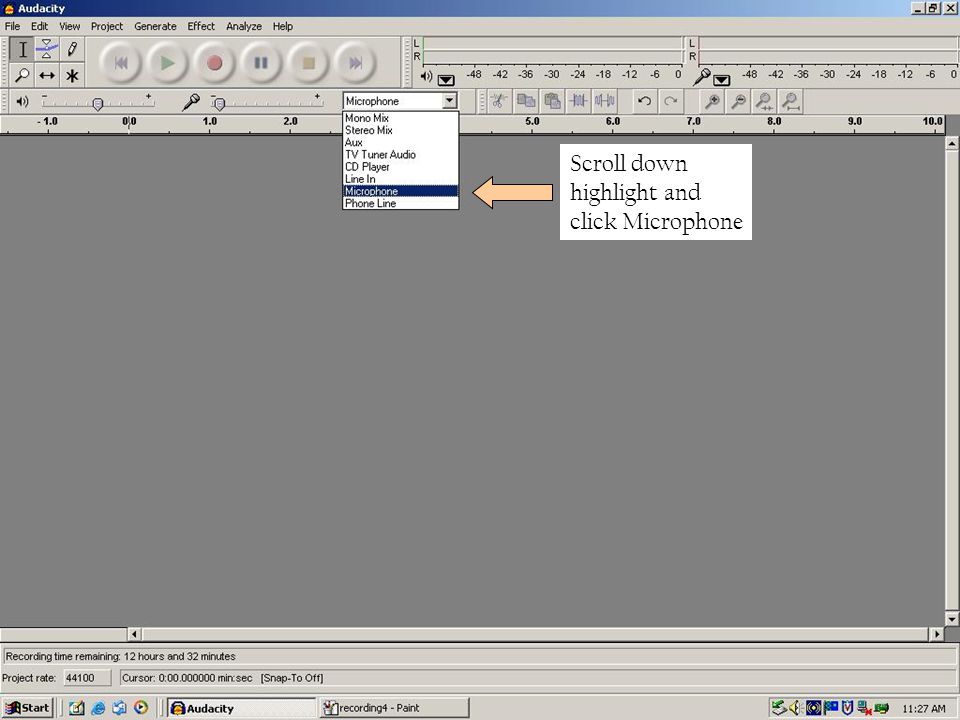This screenshot has height=720, width=960.
Task: Select the Time Shift tool
Action: pyautogui.click(x=47, y=75)
